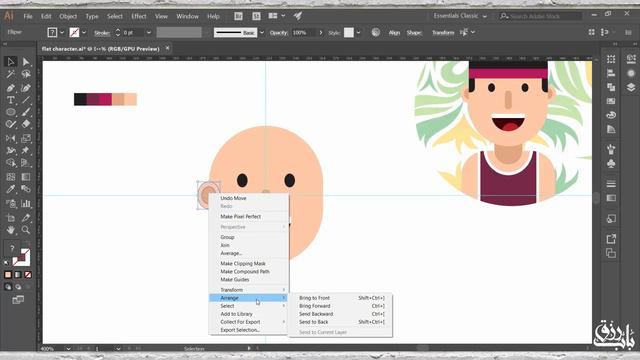Select the Direct Selection tool
The width and height of the screenshot is (640, 360).
[x=26, y=62]
